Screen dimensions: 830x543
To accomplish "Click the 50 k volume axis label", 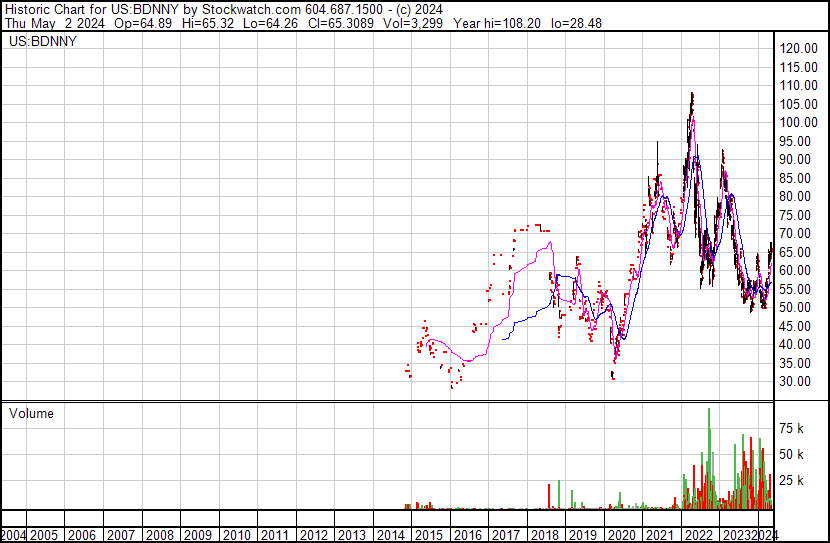I will tap(792, 454).
